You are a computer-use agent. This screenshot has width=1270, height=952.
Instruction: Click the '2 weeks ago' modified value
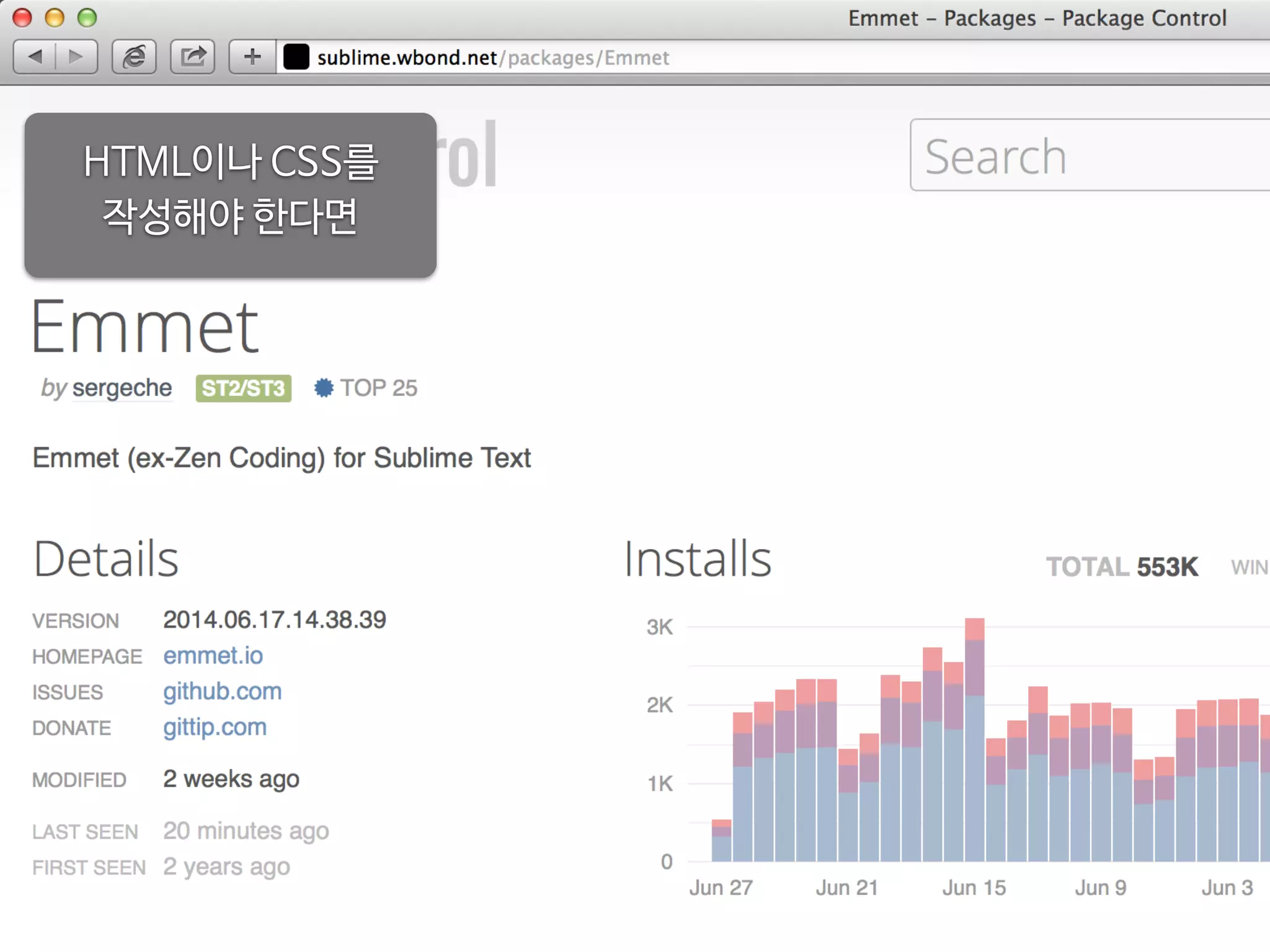tap(231, 779)
